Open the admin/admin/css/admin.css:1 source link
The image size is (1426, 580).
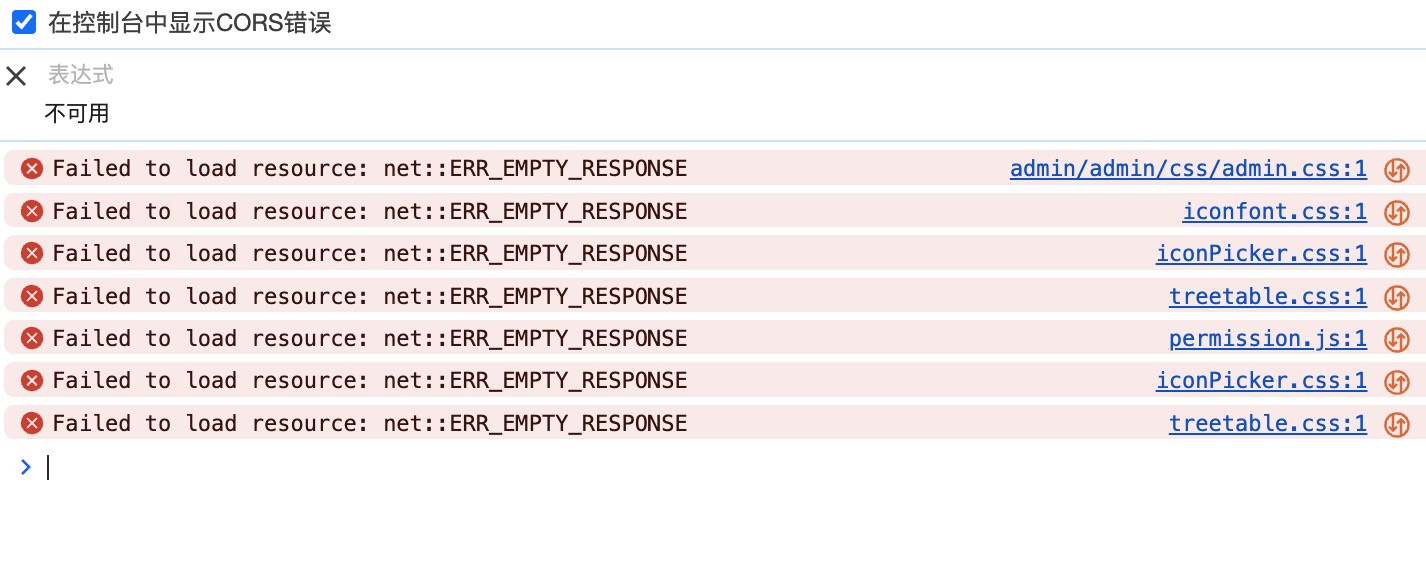(x=1188, y=169)
